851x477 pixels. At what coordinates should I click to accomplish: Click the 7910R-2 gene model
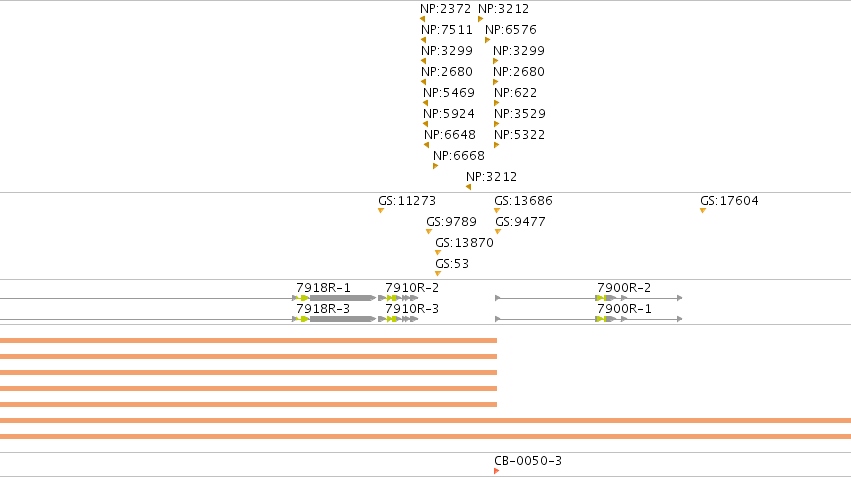click(398, 298)
